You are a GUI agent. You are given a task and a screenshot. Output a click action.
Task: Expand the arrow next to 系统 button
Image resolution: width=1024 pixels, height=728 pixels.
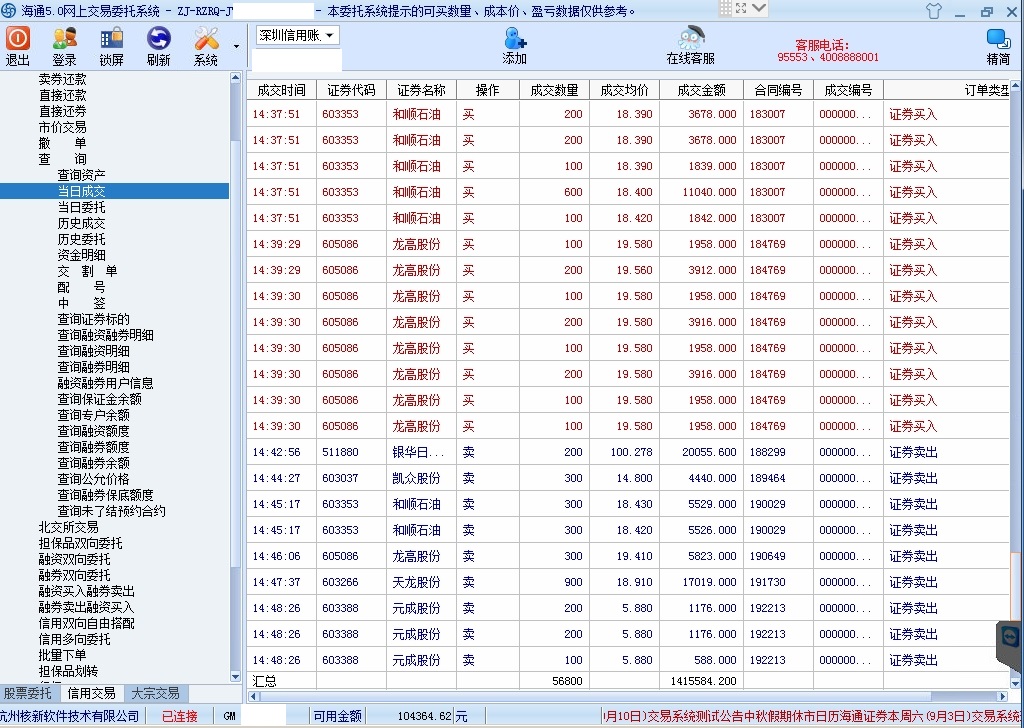tap(236, 46)
